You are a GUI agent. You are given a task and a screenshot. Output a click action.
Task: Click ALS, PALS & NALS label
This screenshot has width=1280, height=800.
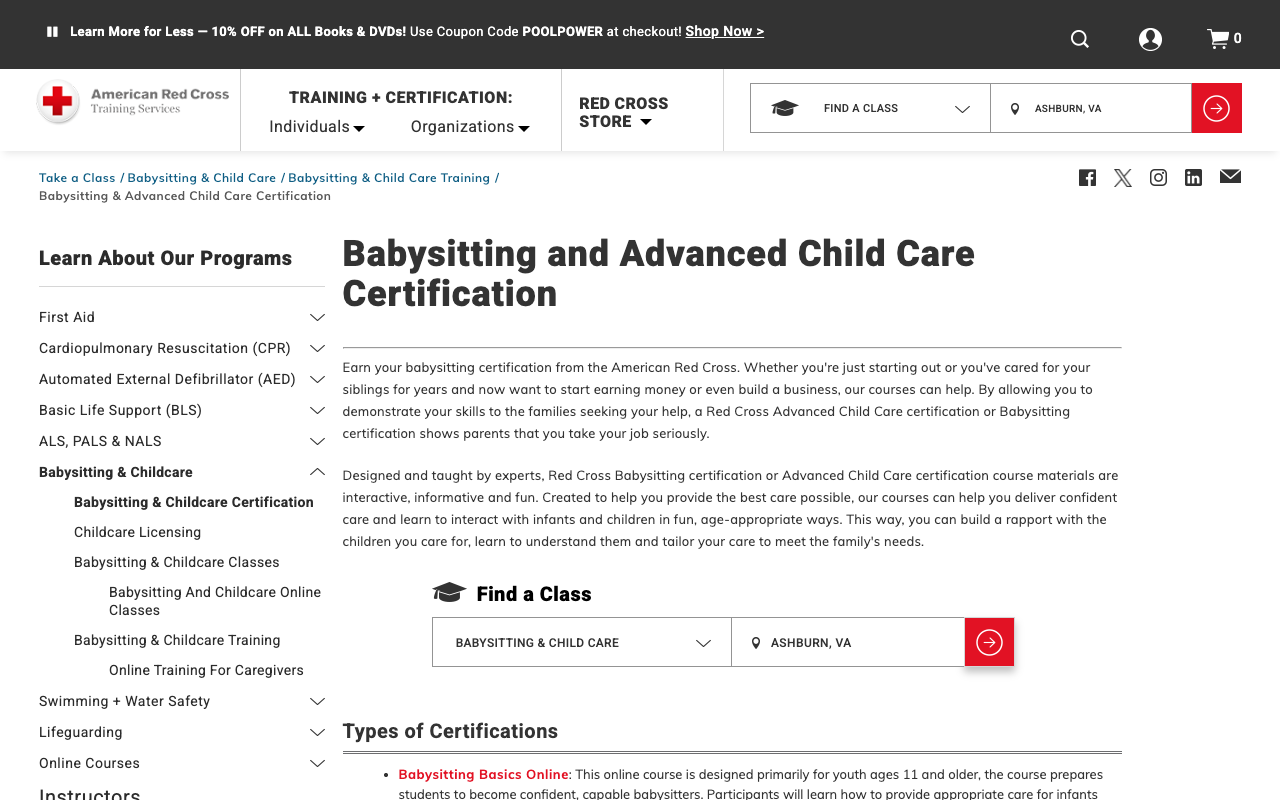click(x=100, y=441)
